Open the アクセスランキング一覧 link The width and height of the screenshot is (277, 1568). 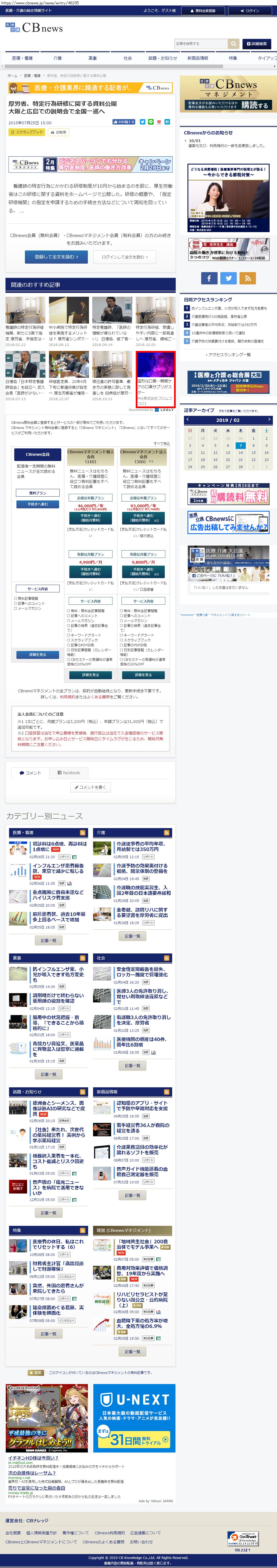point(228,354)
